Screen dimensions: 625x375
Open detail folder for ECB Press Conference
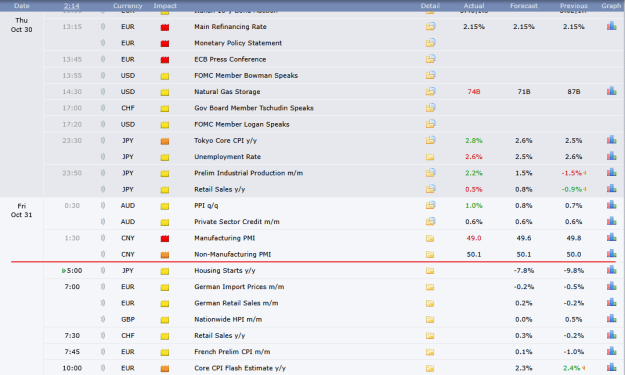tap(430, 59)
